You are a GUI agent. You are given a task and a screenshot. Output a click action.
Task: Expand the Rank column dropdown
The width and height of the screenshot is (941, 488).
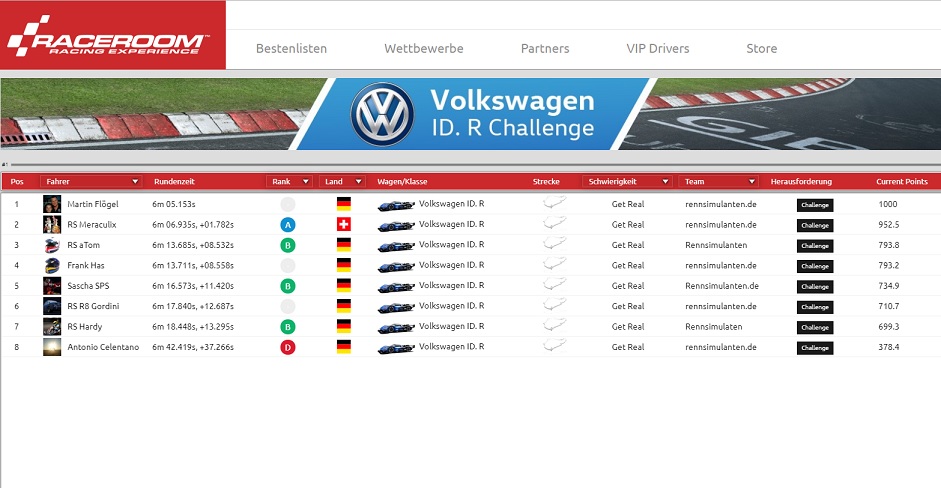[x=289, y=182]
